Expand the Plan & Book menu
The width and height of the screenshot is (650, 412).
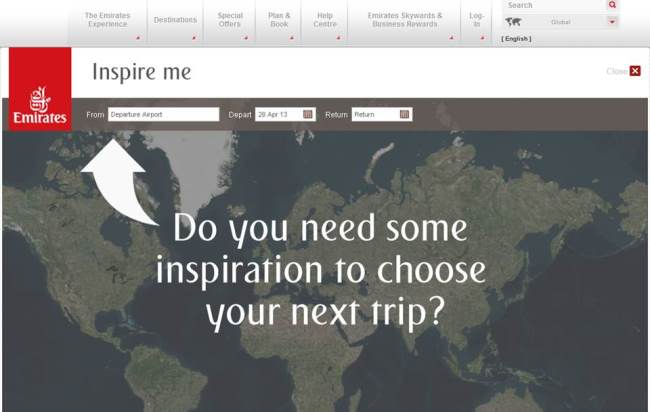pyautogui.click(x=279, y=20)
